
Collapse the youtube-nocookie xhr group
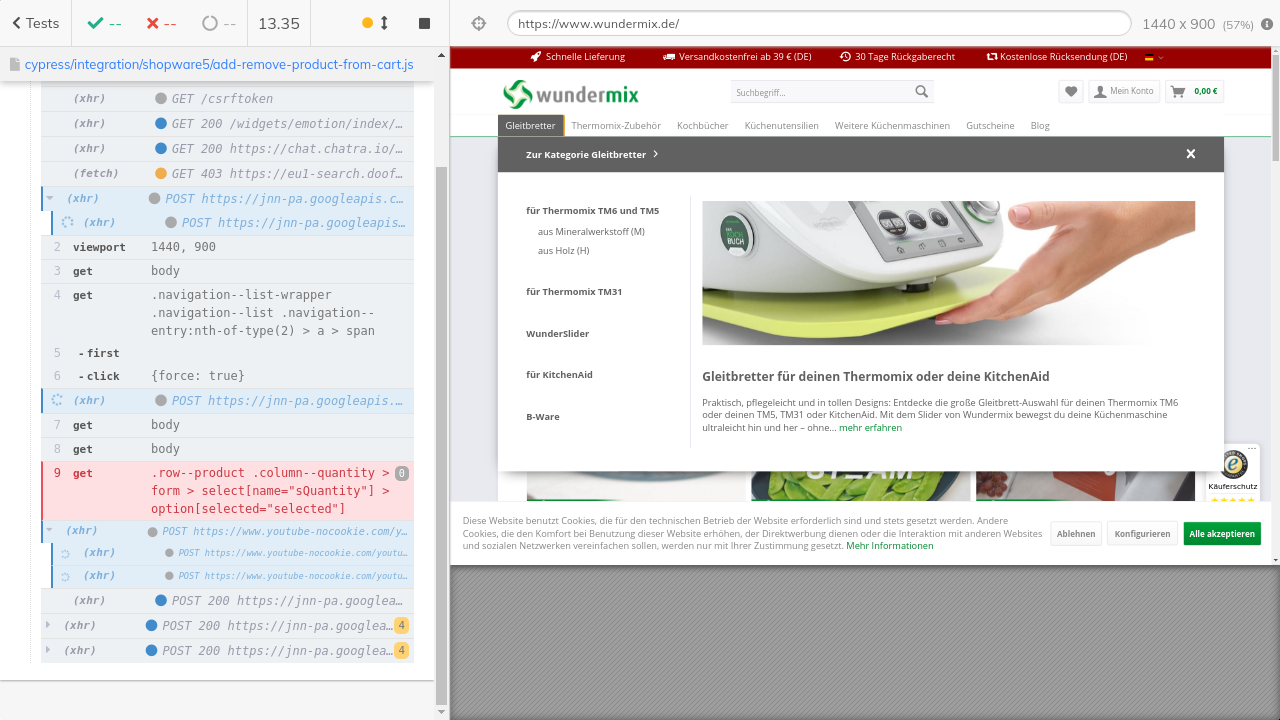click(x=49, y=531)
